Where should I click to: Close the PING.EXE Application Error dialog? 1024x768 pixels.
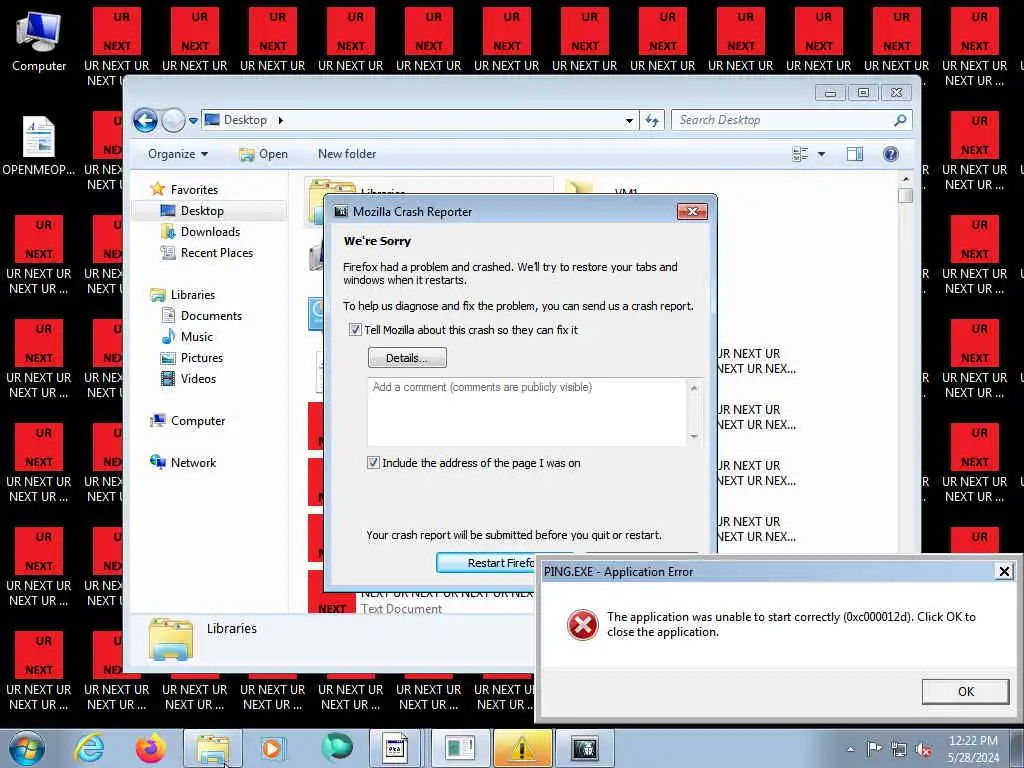tap(1004, 572)
